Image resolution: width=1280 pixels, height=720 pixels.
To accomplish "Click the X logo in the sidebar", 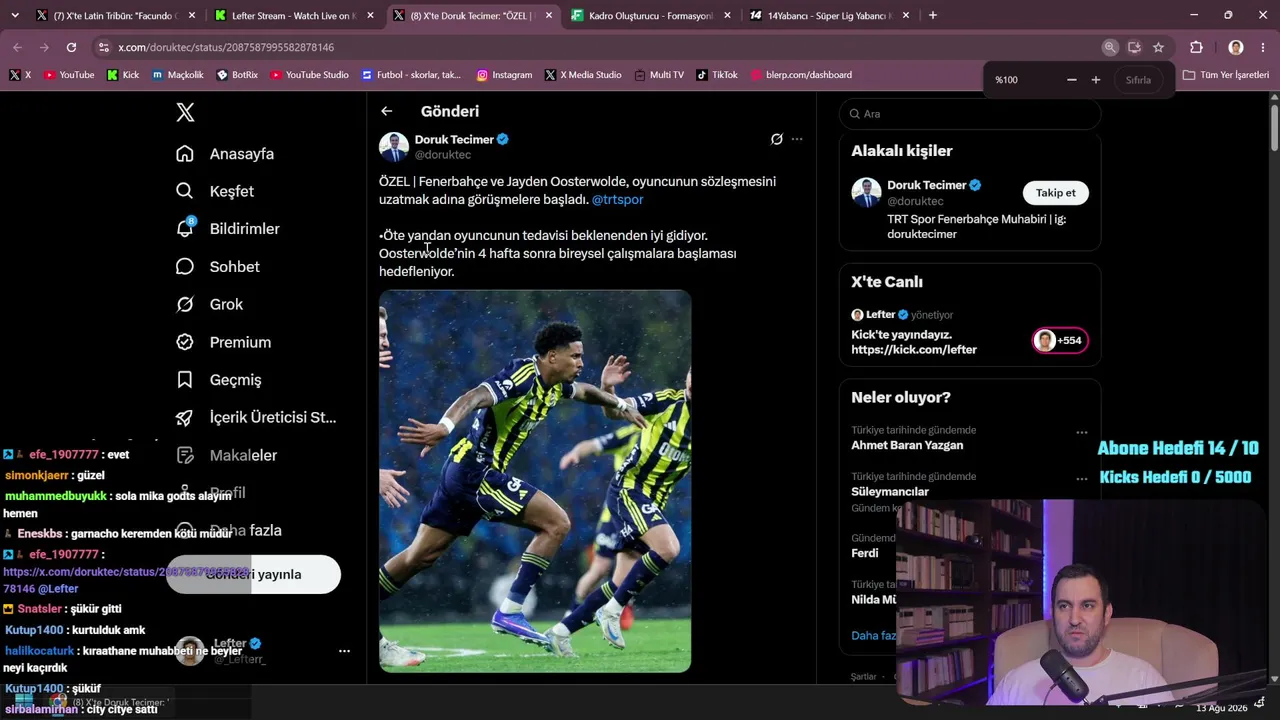I will [x=185, y=112].
